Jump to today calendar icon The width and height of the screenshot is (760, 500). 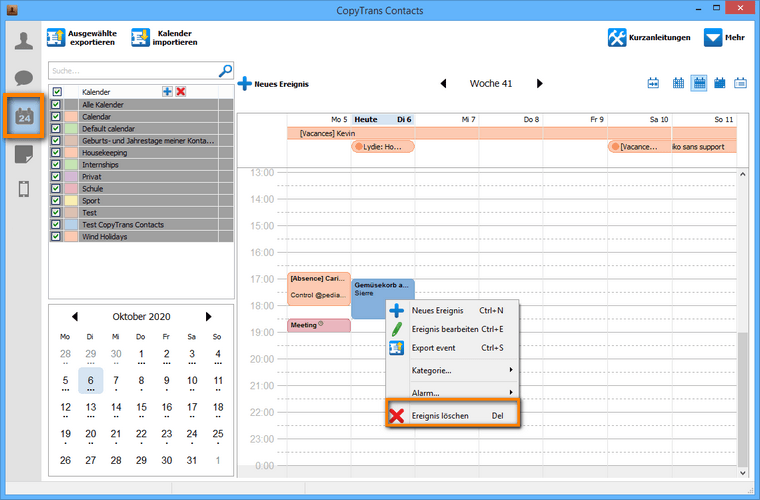point(653,83)
